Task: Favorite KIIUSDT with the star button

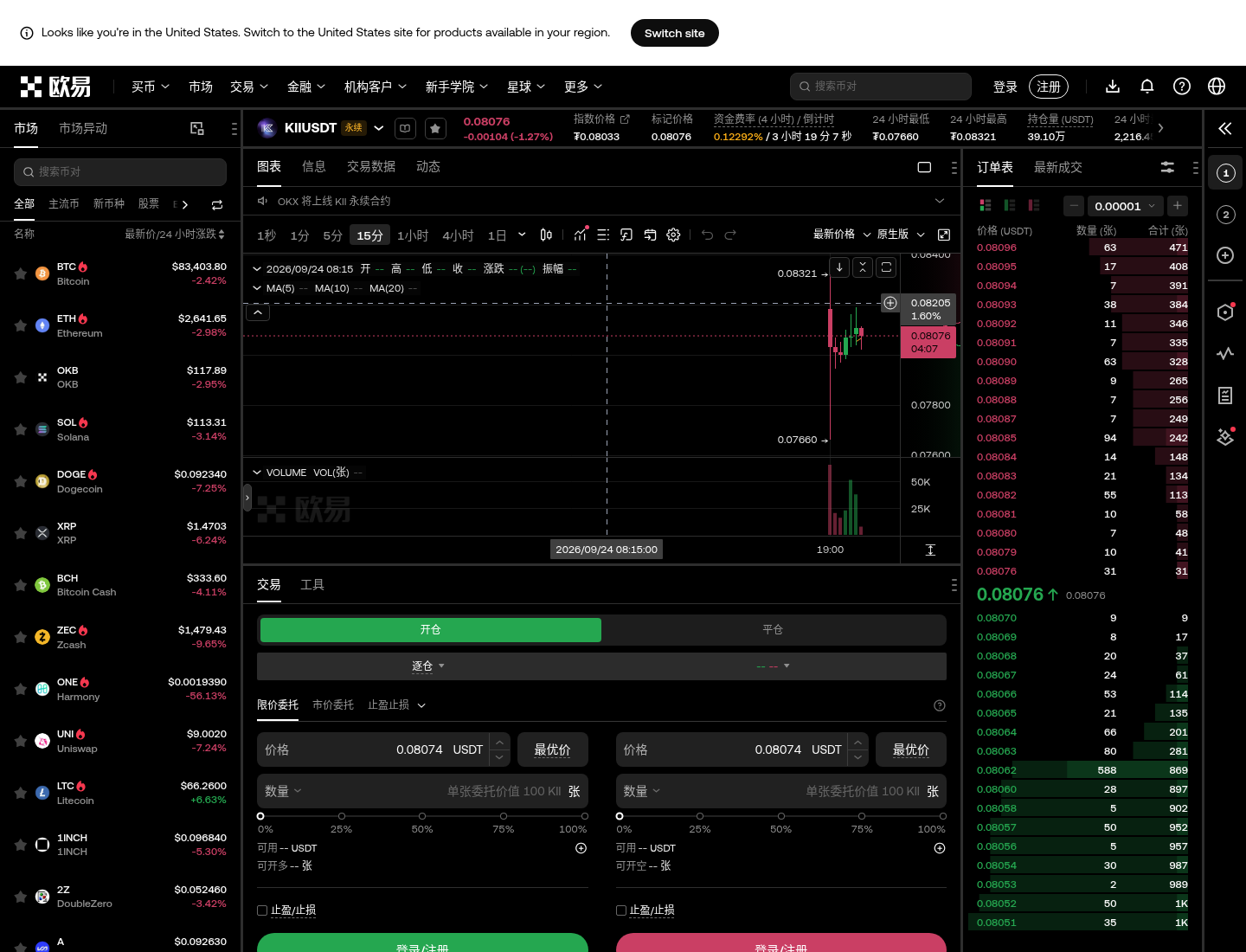Action: coord(435,128)
